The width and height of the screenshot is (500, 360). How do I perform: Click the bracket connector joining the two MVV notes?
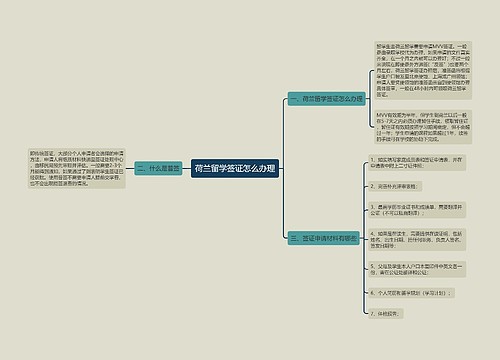370,99
